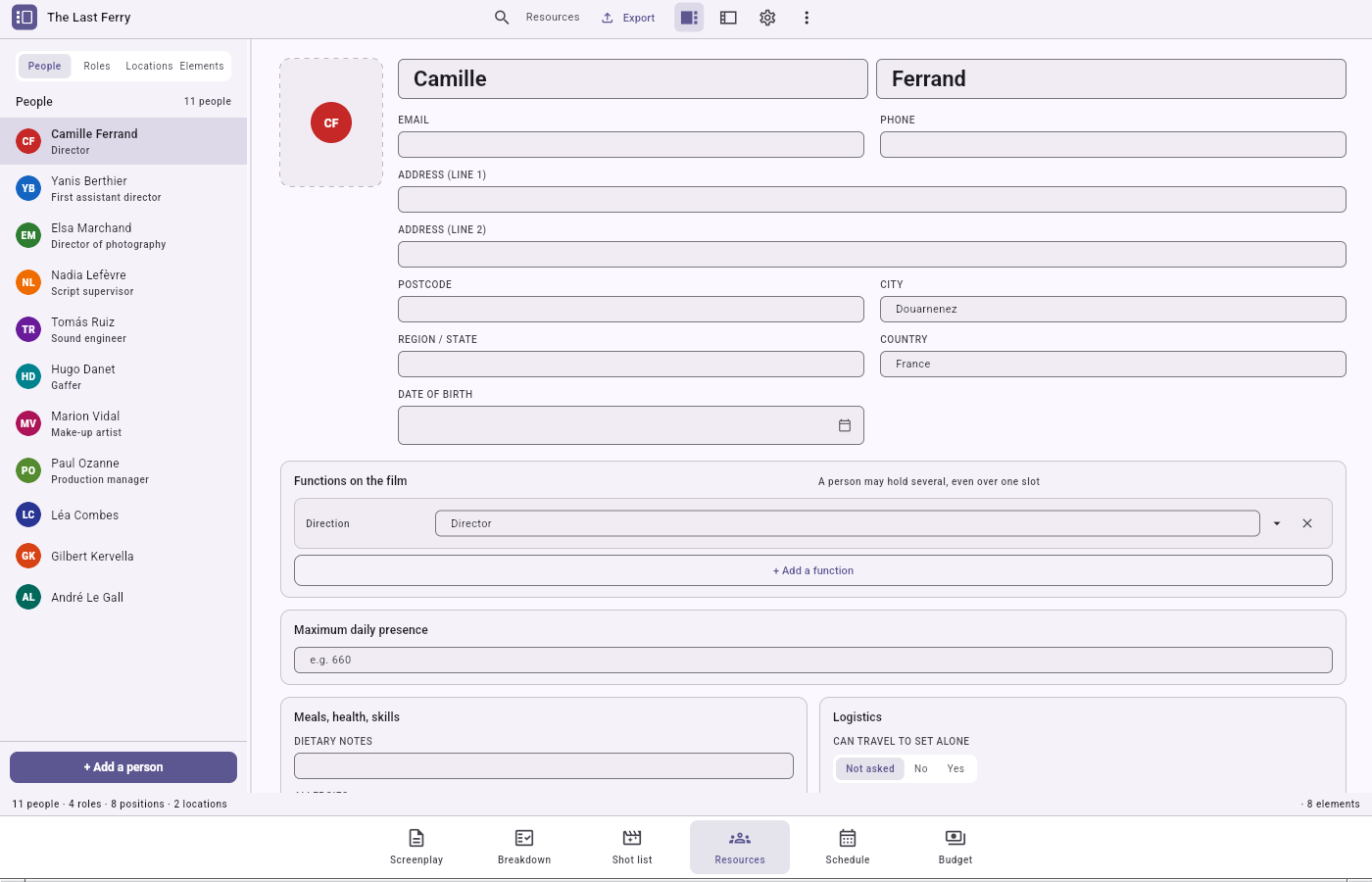Switch to the Locations tab

point(149,66)
